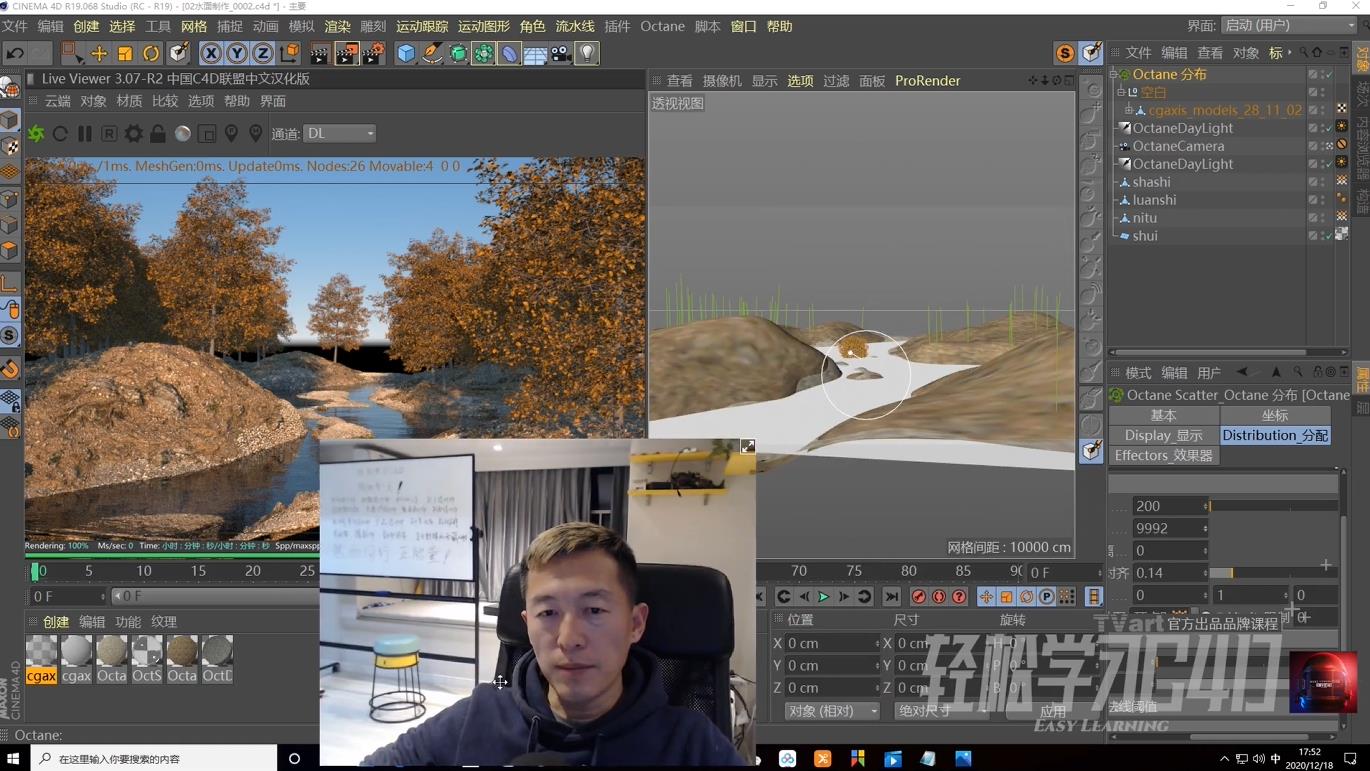1370x771 pixels.
Task: Select the cube primitive icon in the toolbar
Action: pyautogui.click(x=405, y=55)
